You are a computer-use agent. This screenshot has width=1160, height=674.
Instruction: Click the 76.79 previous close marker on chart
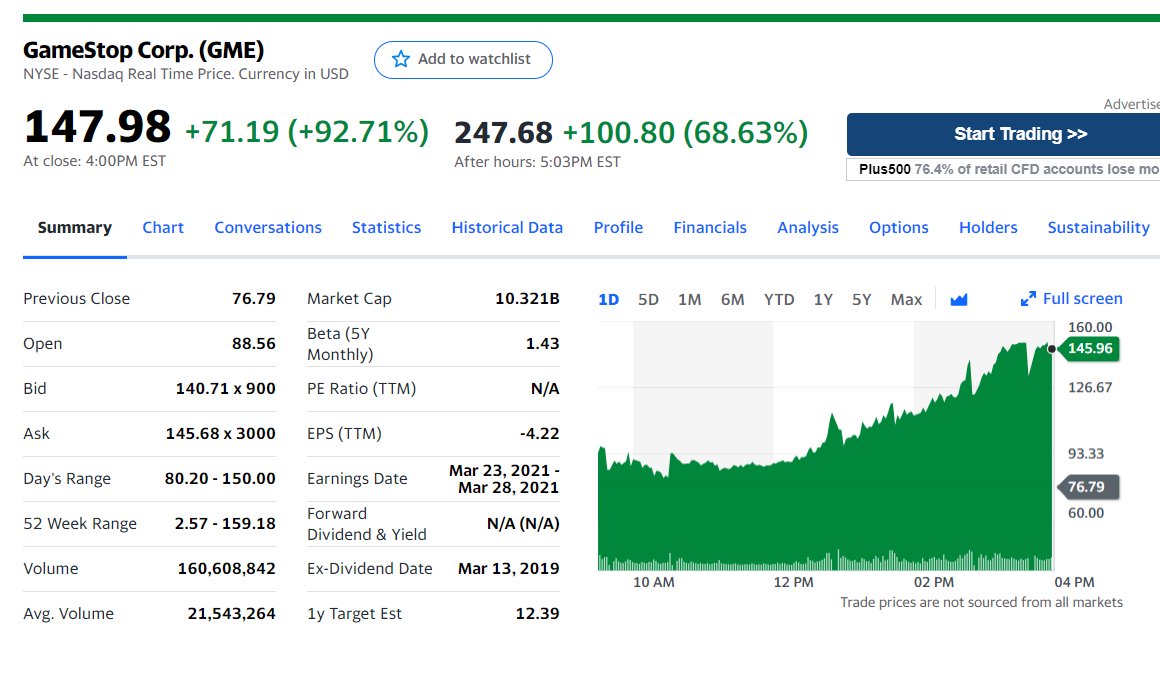(1087, 487)
